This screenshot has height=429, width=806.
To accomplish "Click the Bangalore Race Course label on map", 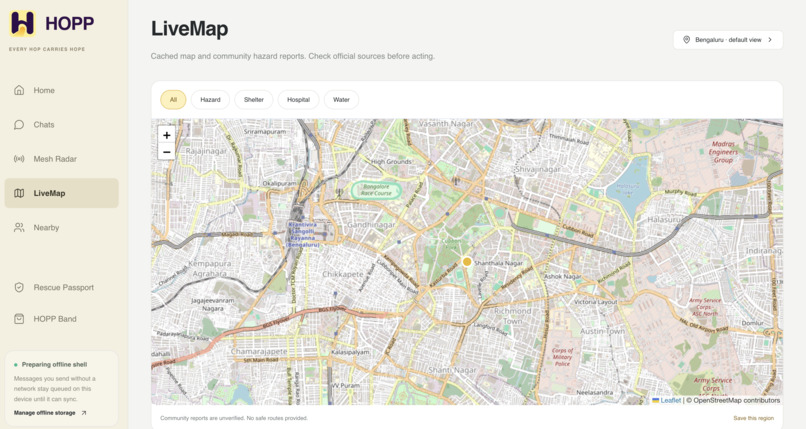I will tap(376, 190).
